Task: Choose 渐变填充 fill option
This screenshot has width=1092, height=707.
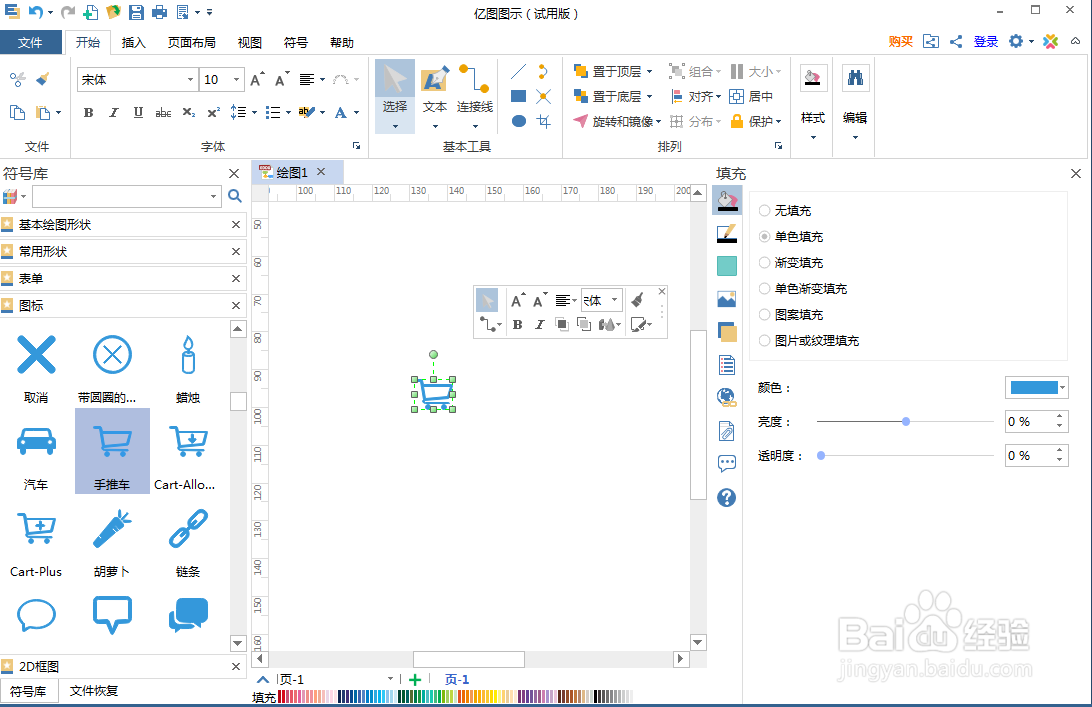Action: click(x=766, y=262)
